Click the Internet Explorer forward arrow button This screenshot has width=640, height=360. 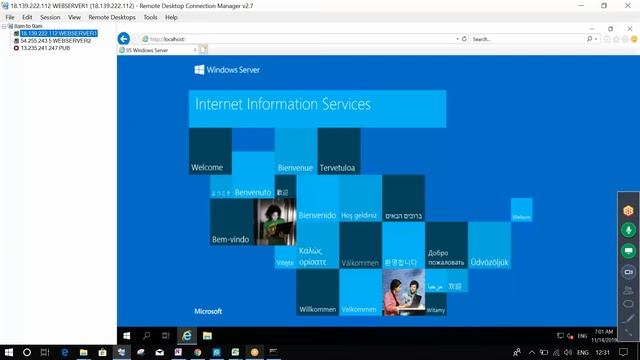[x=136, y=39]
